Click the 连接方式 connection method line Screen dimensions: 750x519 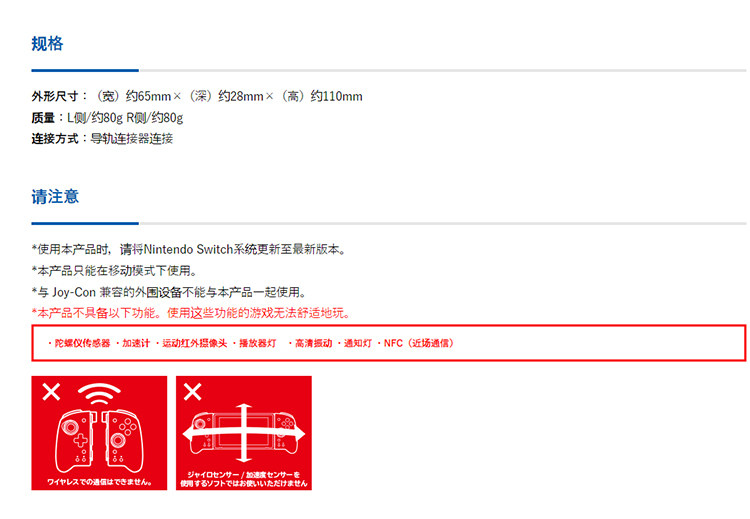coord(102,139)
